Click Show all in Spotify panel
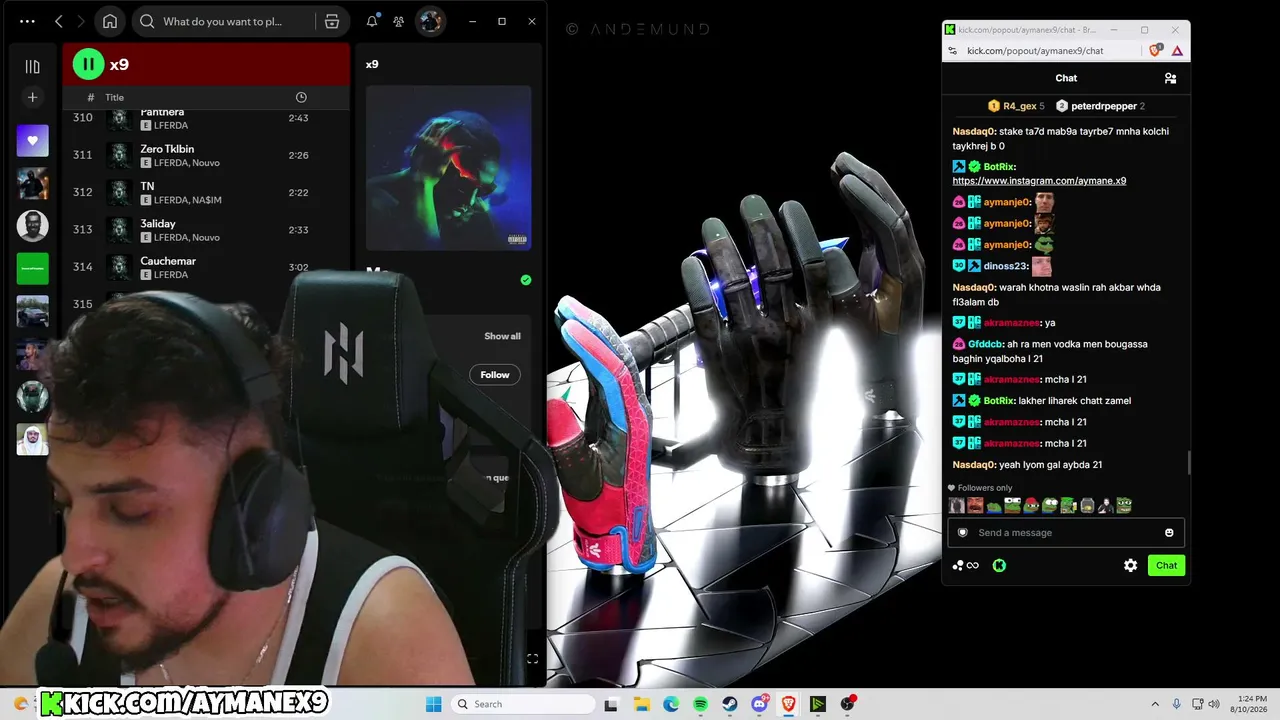The width and height of the screenshot is (1280, 720). point(502,336)
